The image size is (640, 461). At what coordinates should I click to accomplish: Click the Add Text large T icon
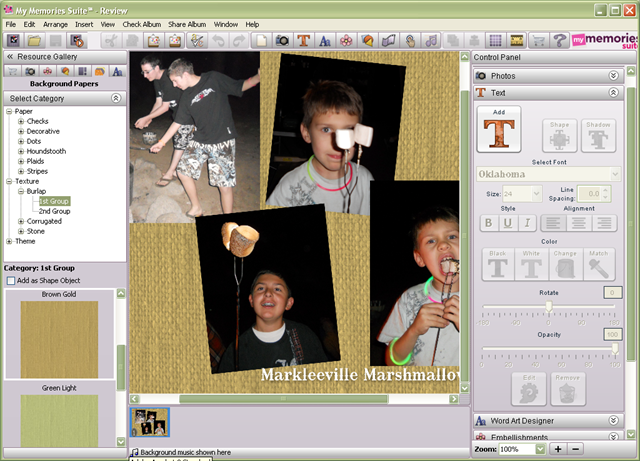coord(499,129)
